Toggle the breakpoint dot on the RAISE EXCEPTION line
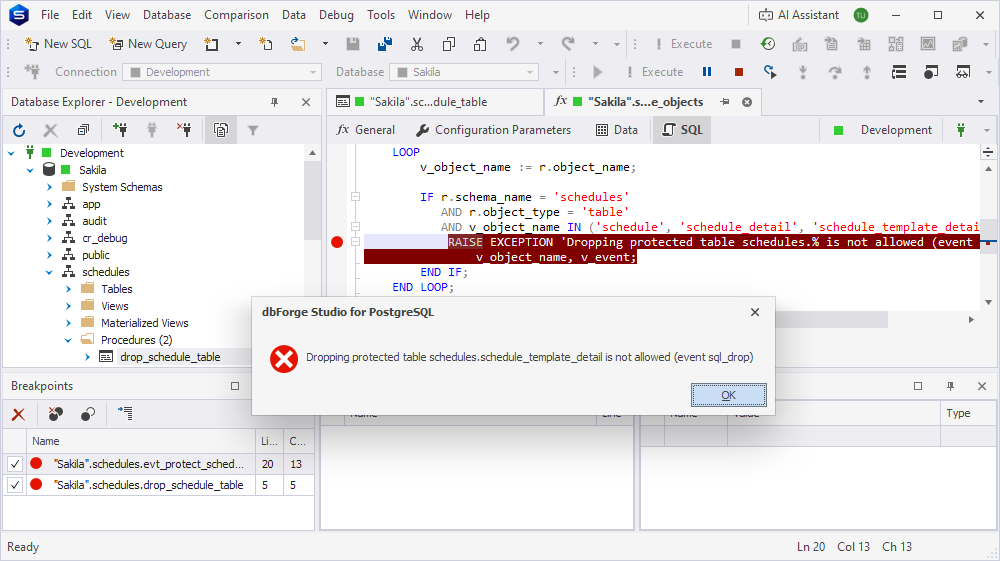 tap(337, 242)
